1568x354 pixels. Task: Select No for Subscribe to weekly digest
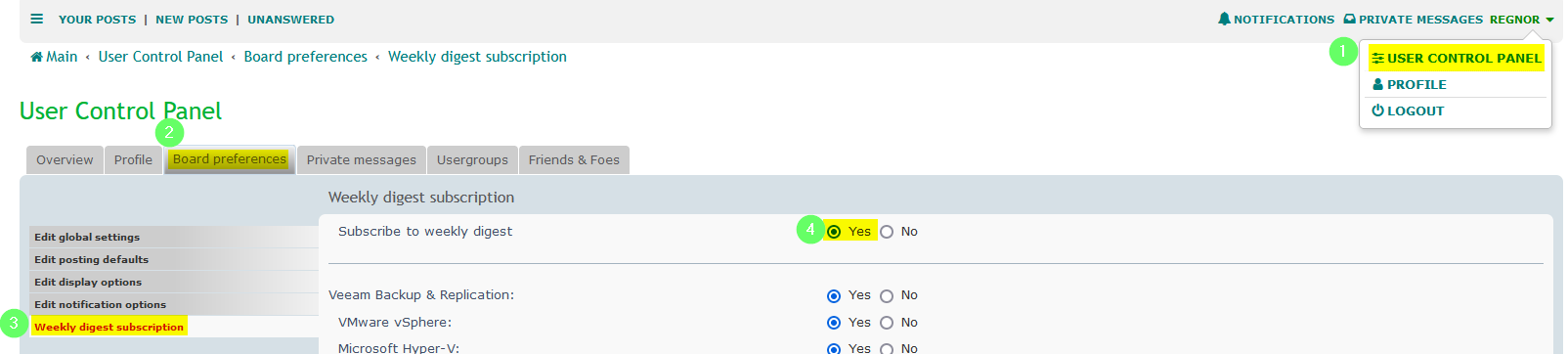coord(887,232)
